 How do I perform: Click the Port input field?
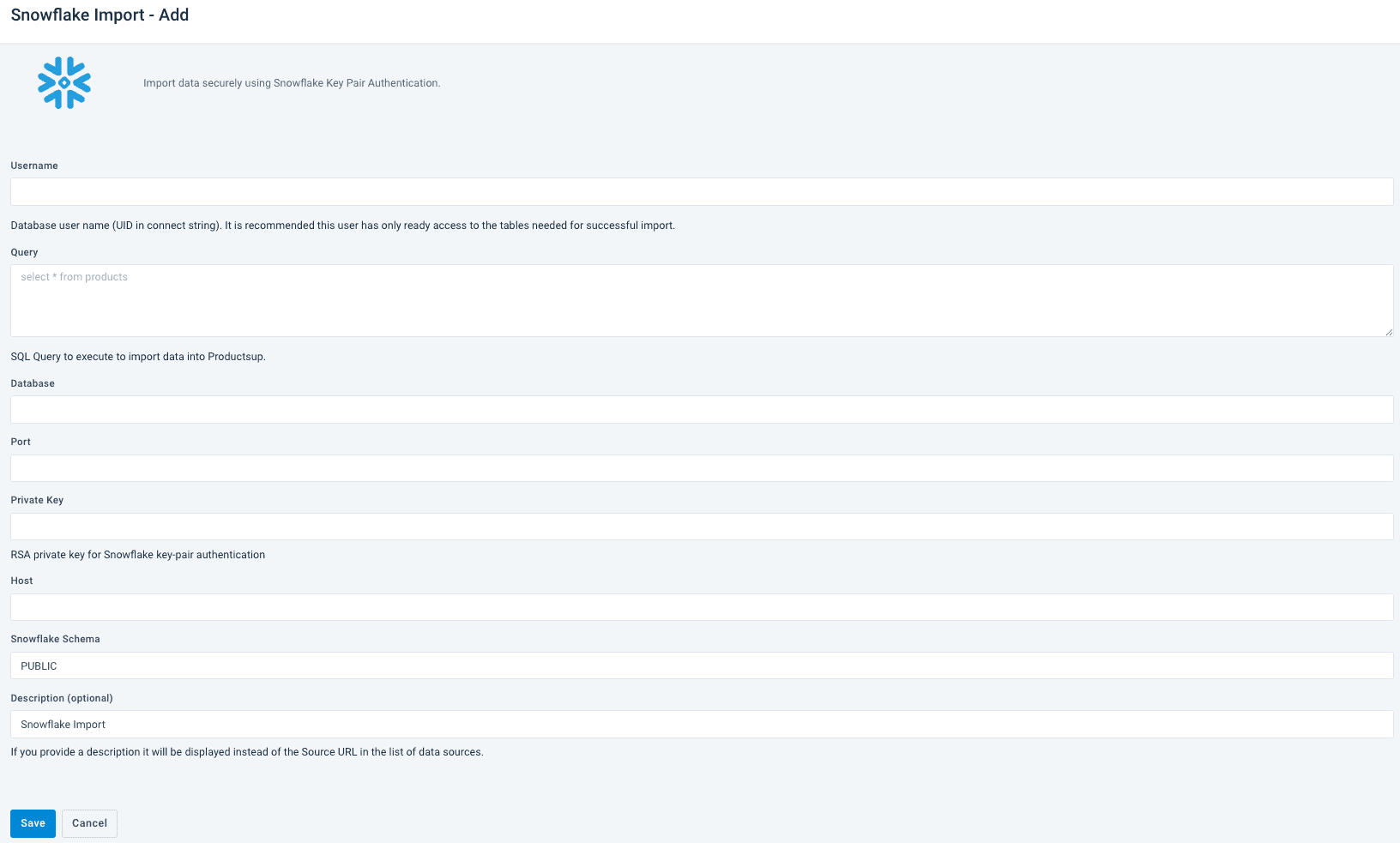point(702,468)
